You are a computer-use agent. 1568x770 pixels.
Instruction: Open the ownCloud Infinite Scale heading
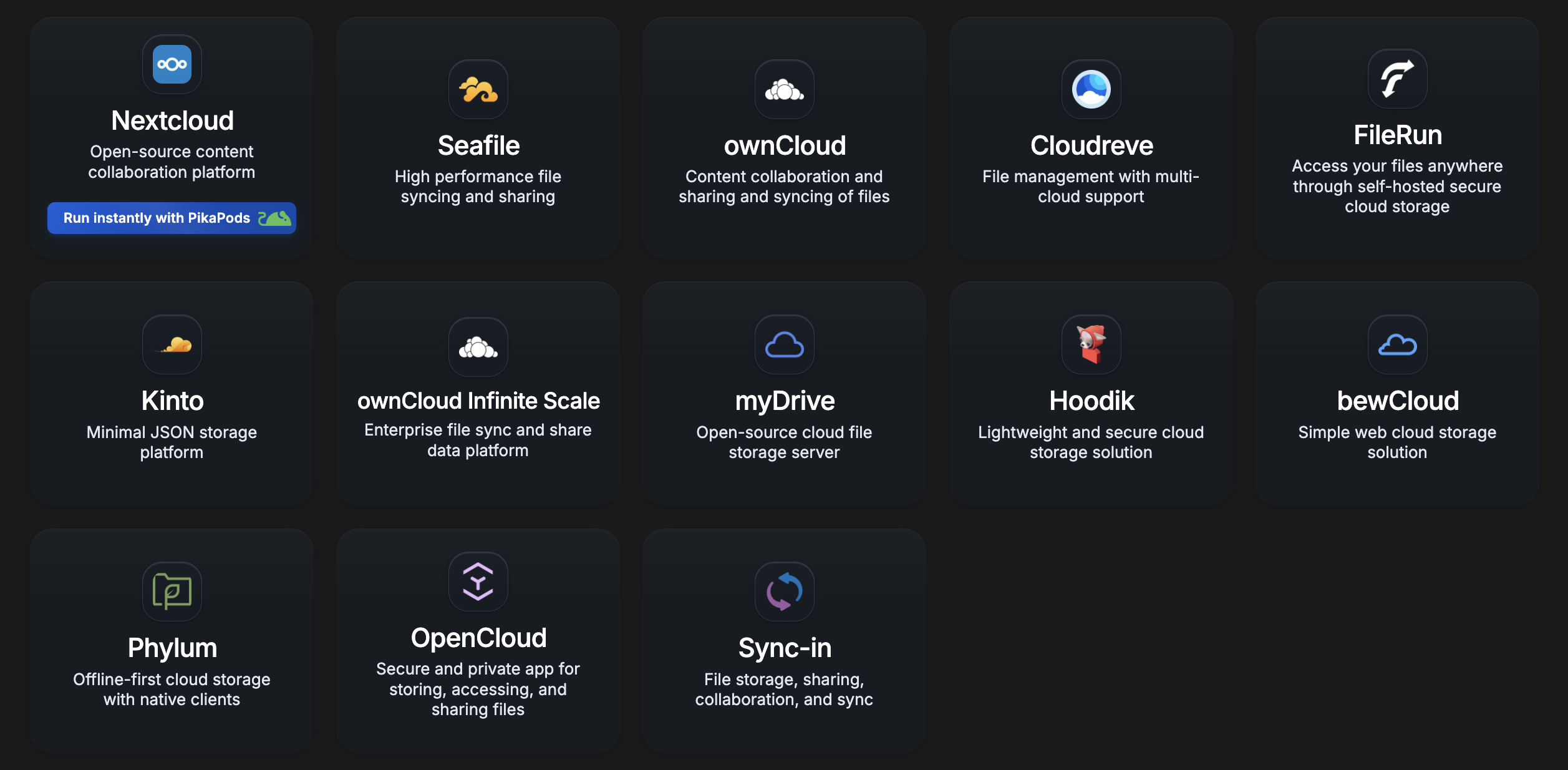coord(478,401)
